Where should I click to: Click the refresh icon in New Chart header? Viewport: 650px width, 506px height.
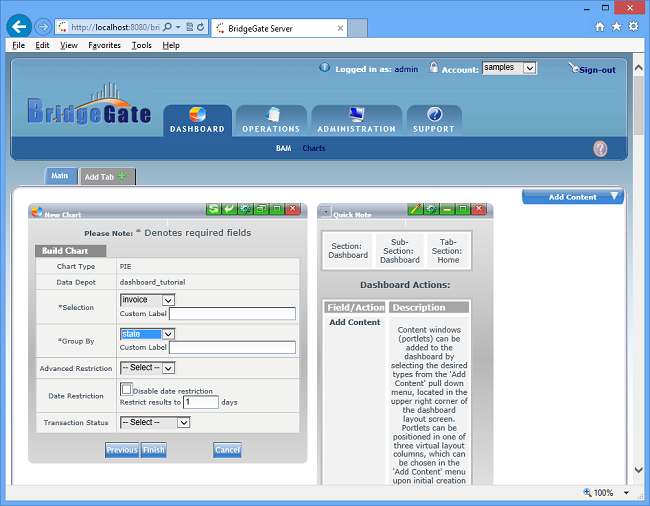point(213,209)
